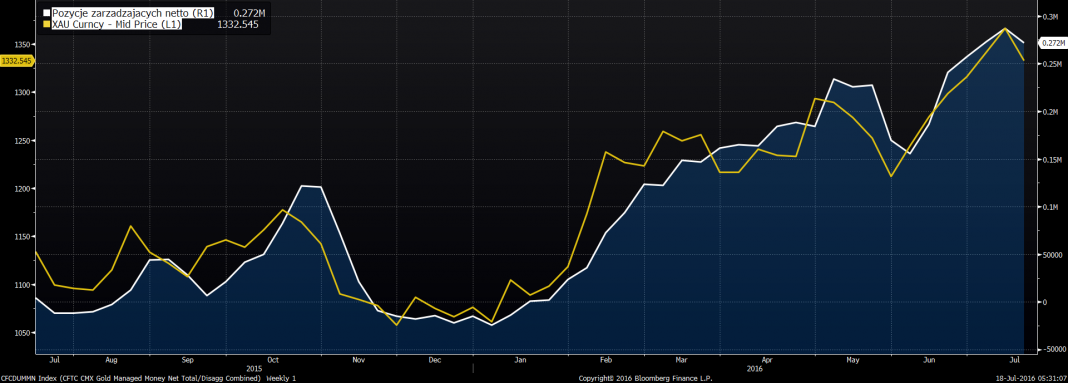The image size is (1068, 383).
Task: Click the white 0.272M value tag on right axis
Action: click(1052, 43)
